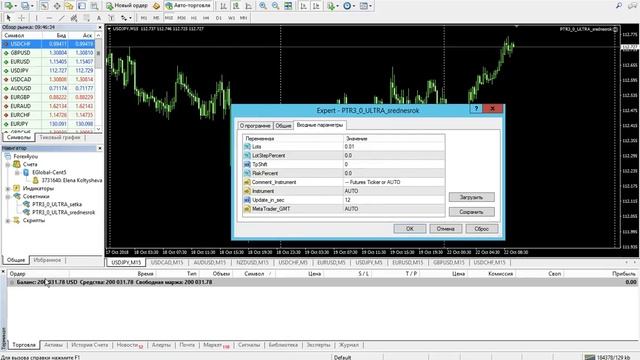The image size is (640, 360).
Task: Open the О программе dialog tab
Action: (255, 126)
